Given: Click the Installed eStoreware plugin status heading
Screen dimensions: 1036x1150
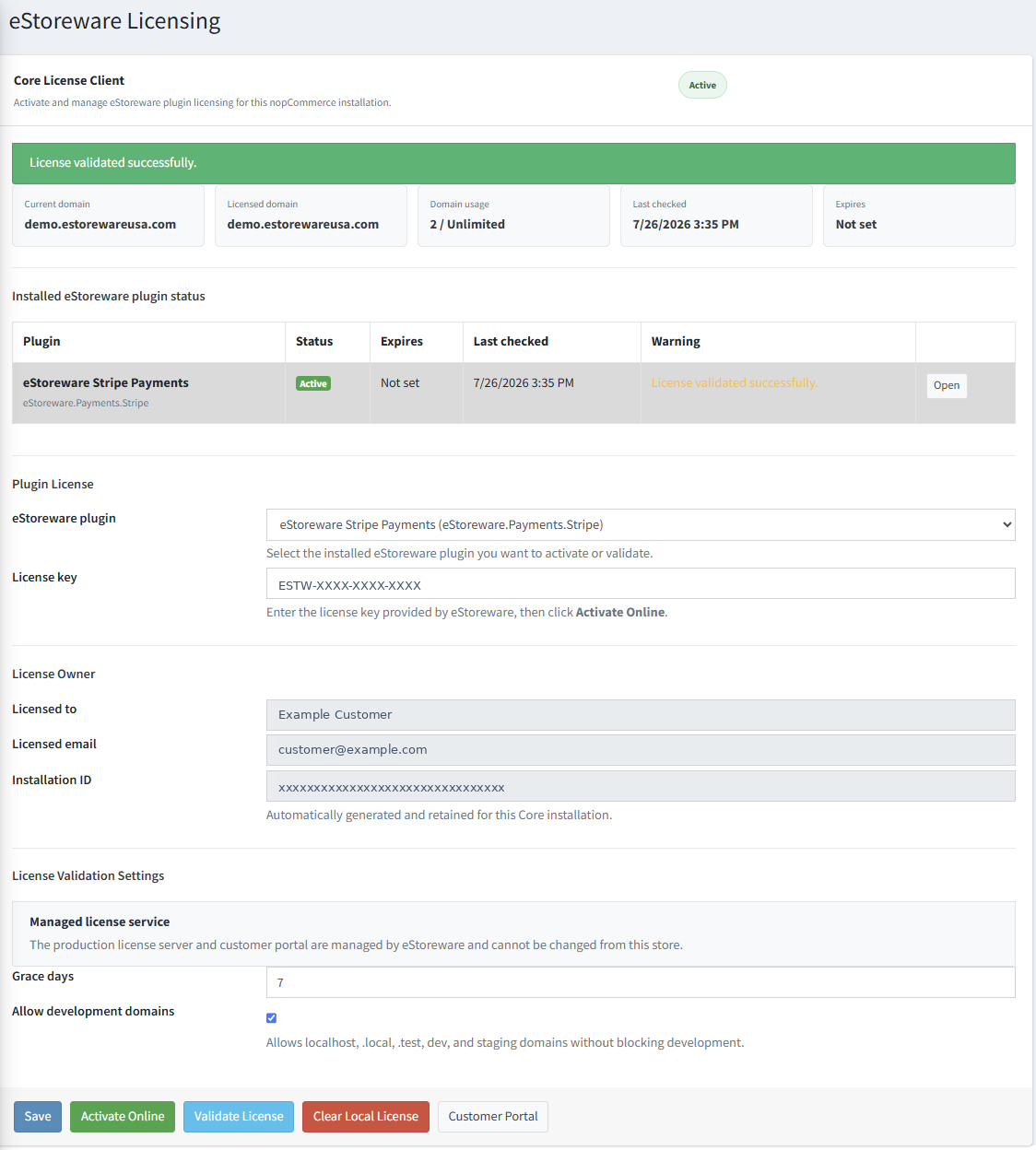Looking at the screenshot, I should pyautogui.click(x=109, y=296).
